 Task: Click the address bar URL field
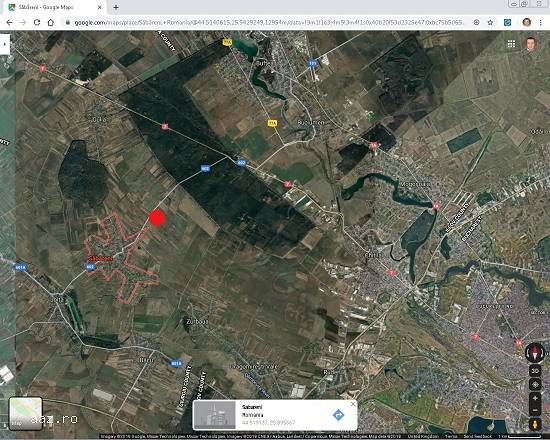[268, 22]
